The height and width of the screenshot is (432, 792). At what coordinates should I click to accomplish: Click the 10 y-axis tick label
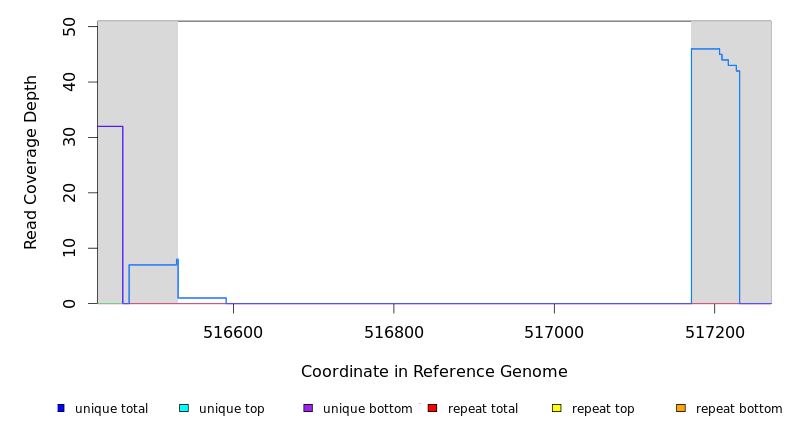69,248
